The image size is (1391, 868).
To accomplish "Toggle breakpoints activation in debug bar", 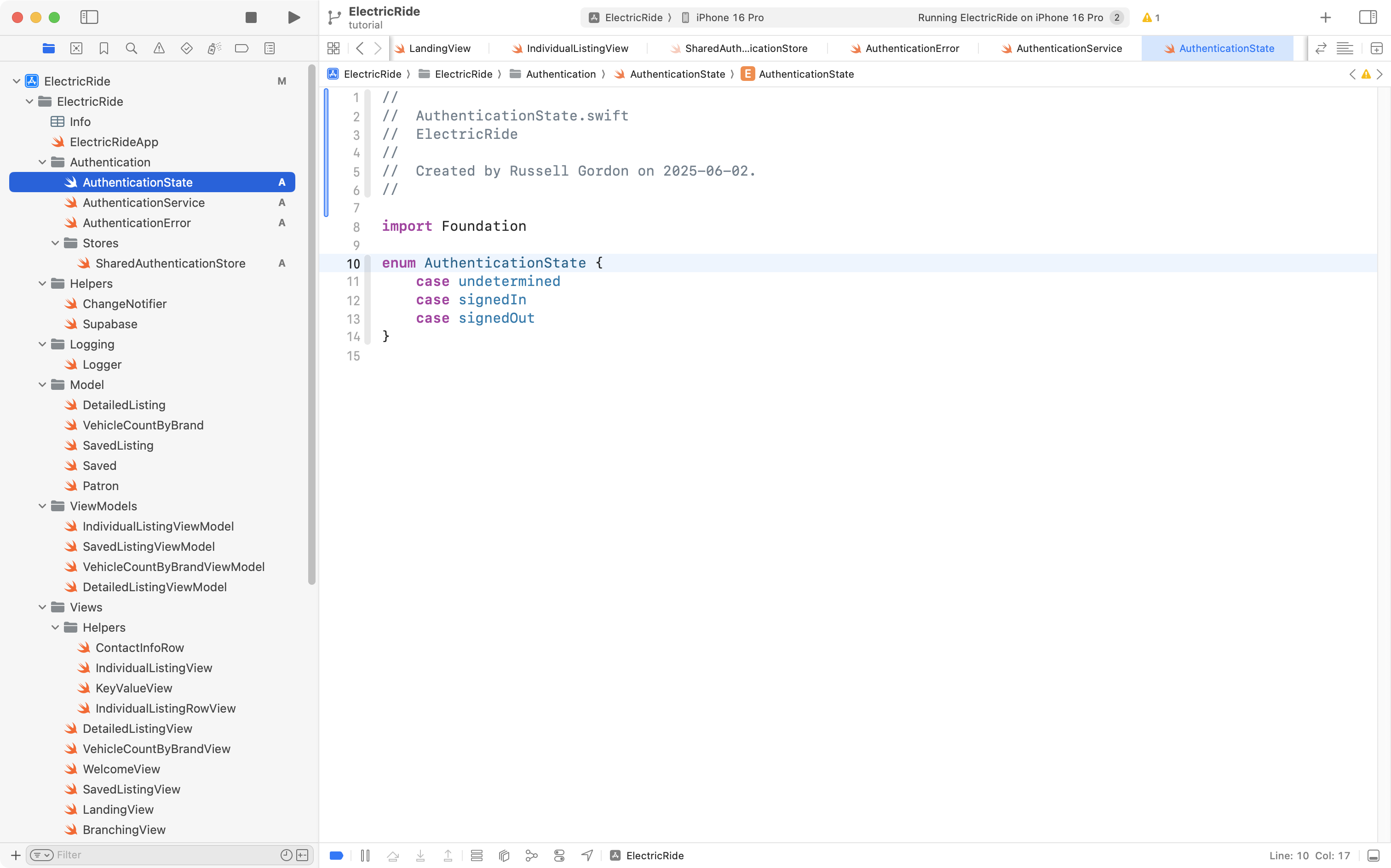I will 337,856.
